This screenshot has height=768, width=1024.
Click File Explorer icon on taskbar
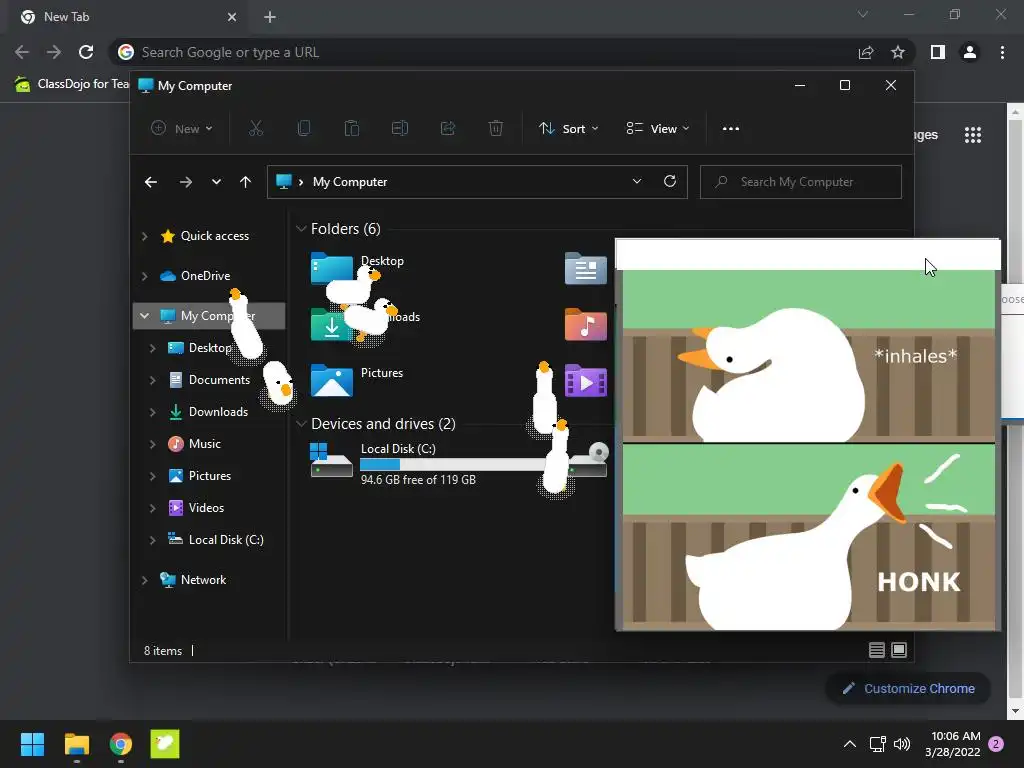[76, 744]
